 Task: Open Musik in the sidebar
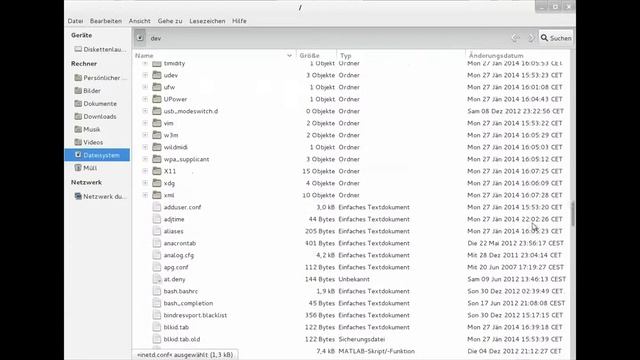(x=87, y=129)
